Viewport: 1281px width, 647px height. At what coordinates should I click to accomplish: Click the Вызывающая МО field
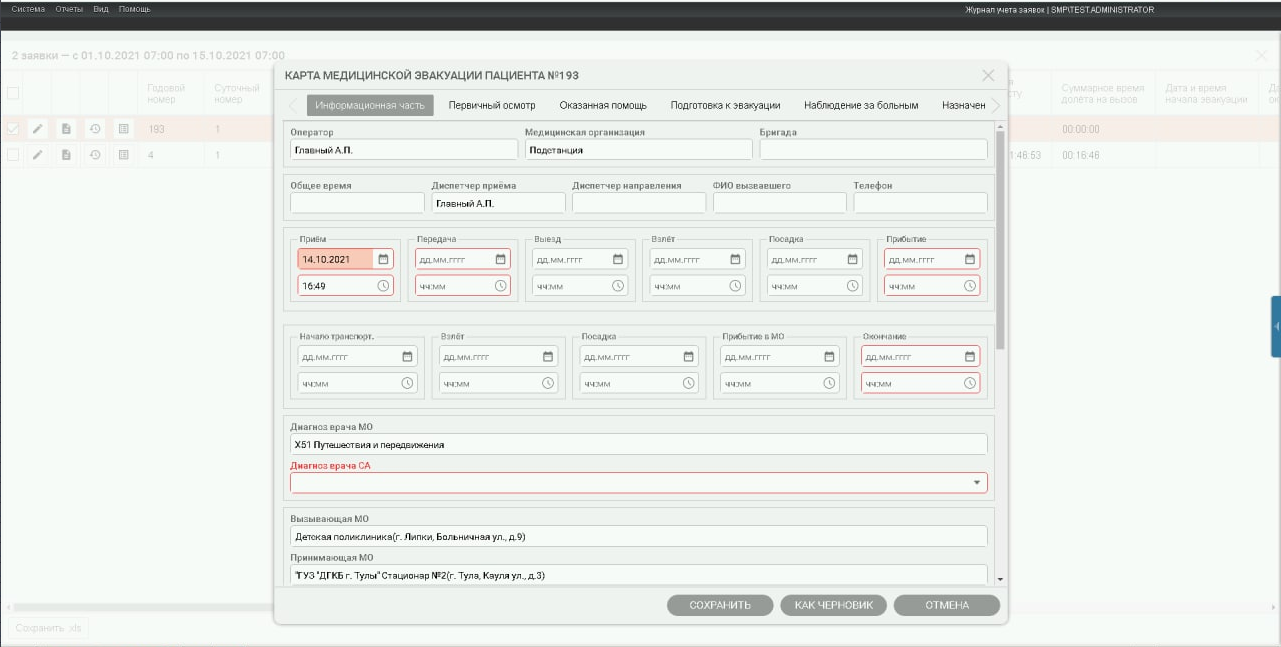[x=639, y=536]
